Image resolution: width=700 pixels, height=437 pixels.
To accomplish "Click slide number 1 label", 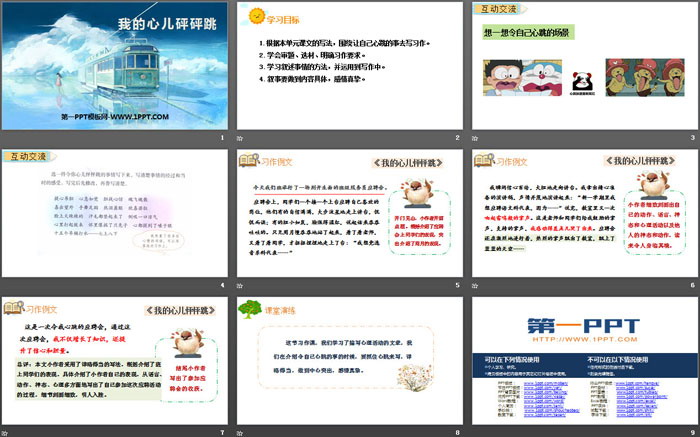I will [x=222, y=138].
